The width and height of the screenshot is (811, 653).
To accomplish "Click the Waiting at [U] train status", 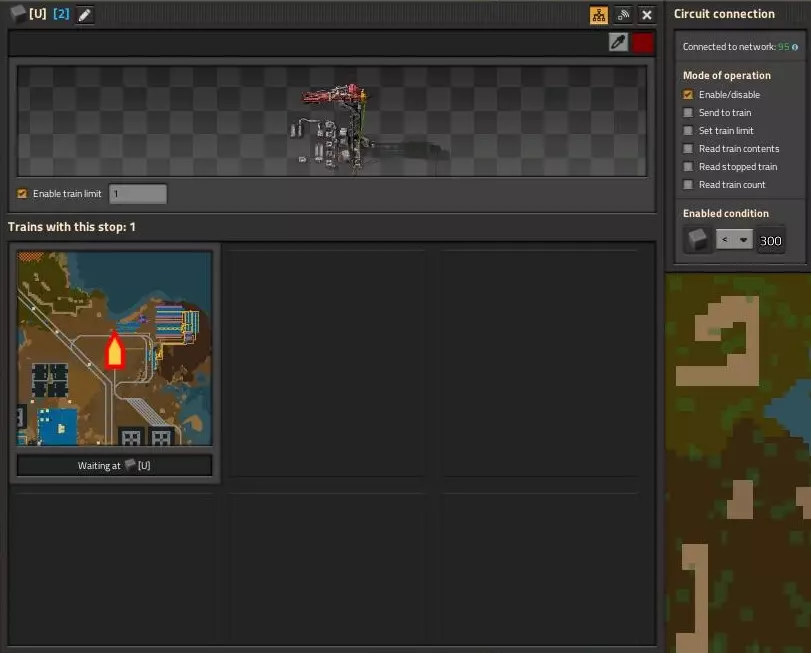I will [114, 465].
